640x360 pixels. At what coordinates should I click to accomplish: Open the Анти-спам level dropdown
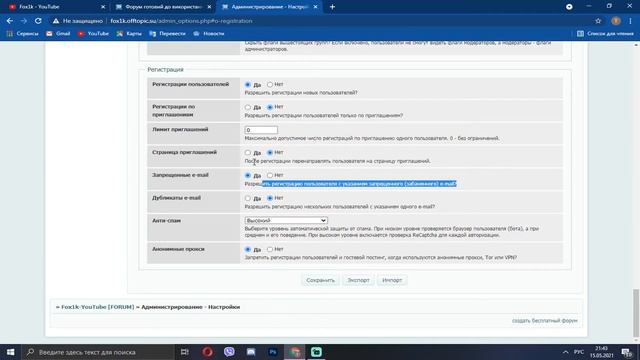(x=286, y=220)
